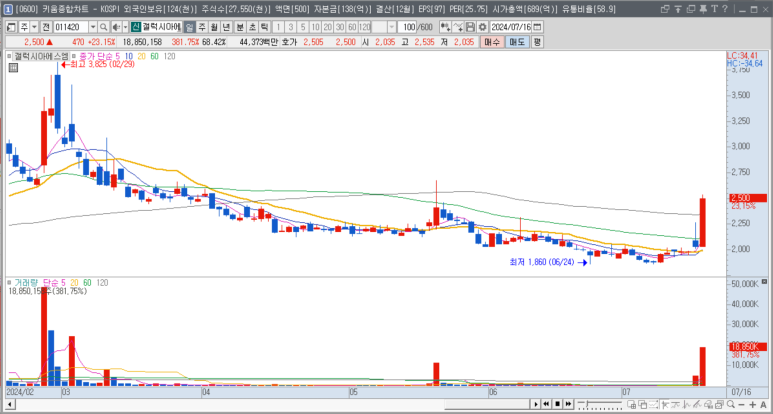Select the weekly (주) chart period

point(202,27)
